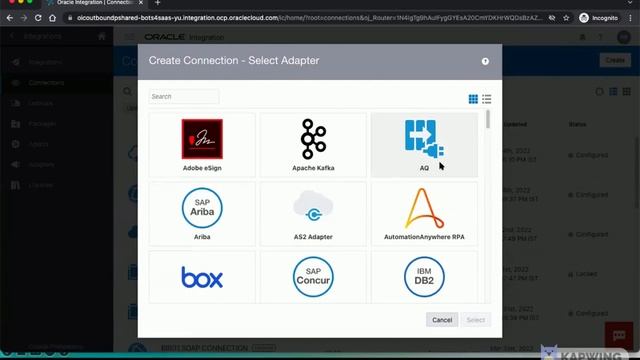Image resolution: width=640 pixels, height=360 pixels.
Task: Open the Incognito profile indicator
Action: 598,18
